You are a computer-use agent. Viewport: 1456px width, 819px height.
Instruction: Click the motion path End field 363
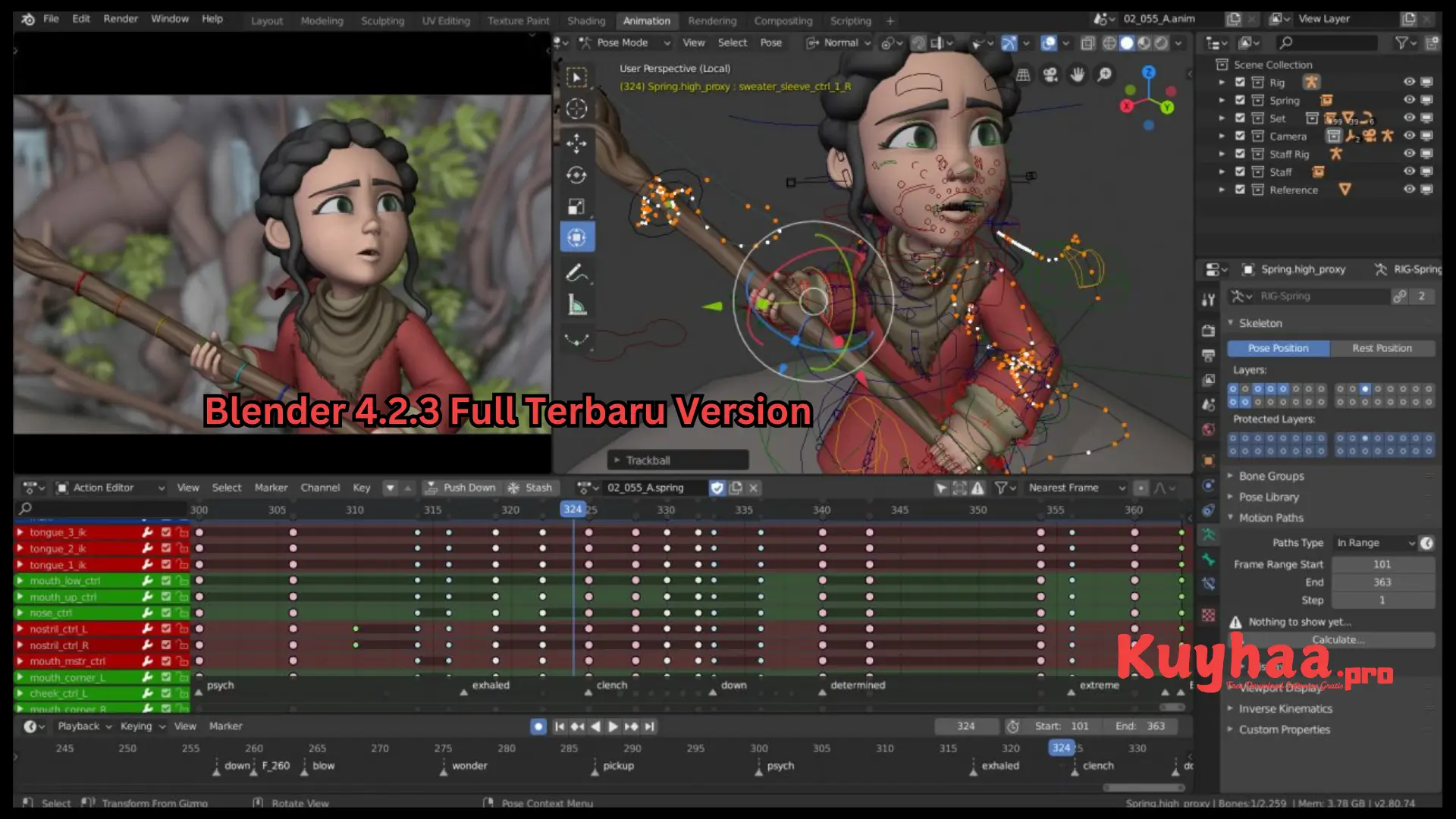point(1382,582)
